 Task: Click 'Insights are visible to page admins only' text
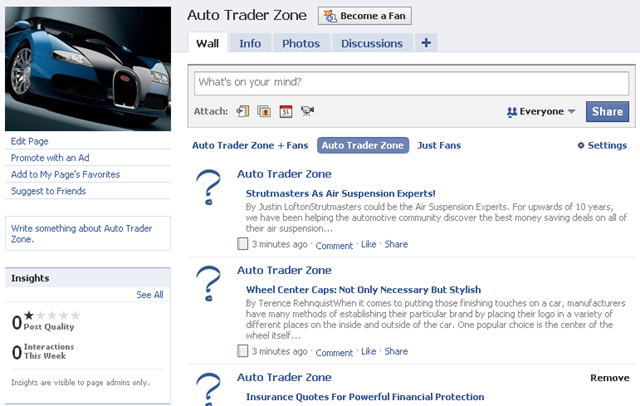tap(80, 382)
